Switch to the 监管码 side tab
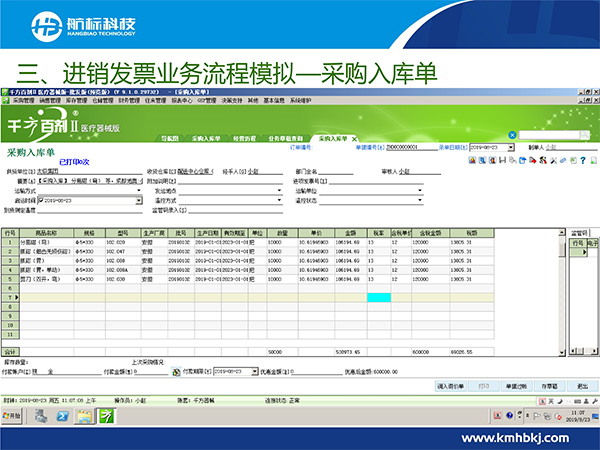Image resolution: width=600 pixels, height=450 pixels. click(579, 233)
